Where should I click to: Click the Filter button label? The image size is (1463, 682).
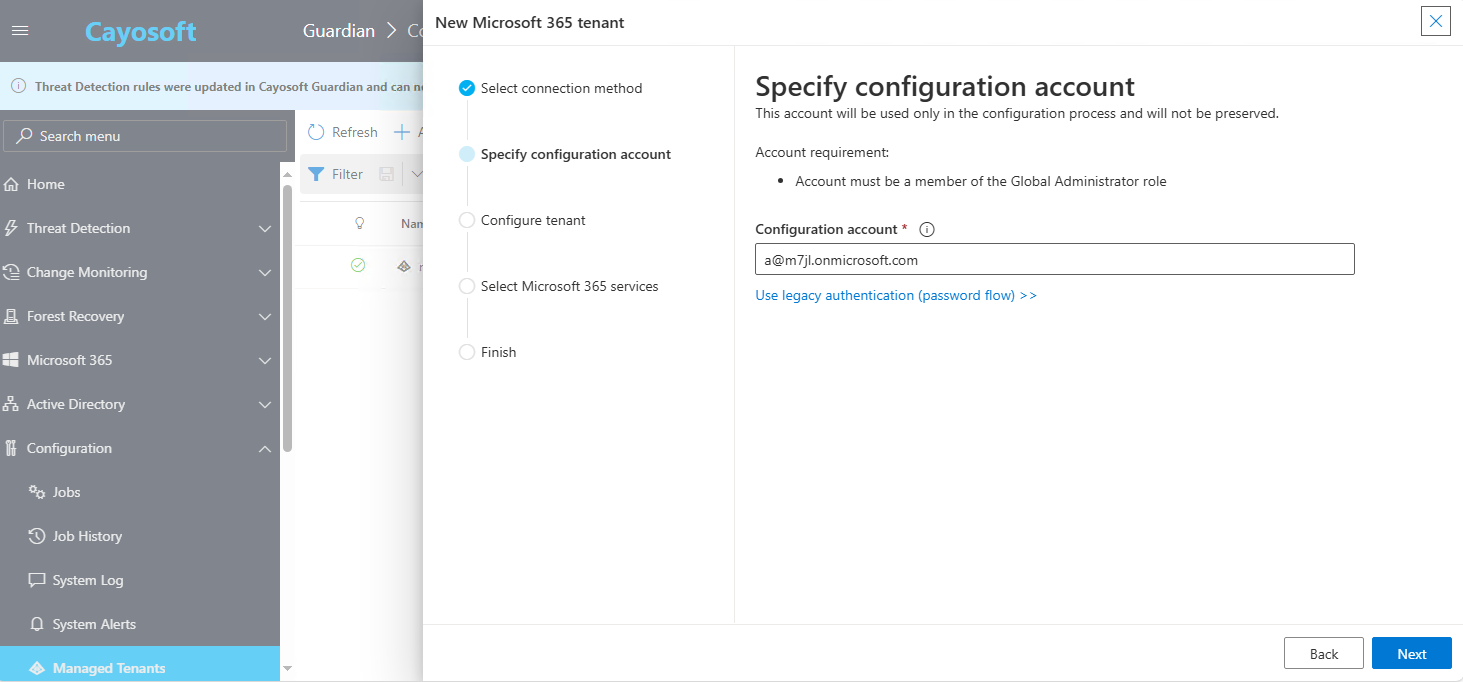347,174
